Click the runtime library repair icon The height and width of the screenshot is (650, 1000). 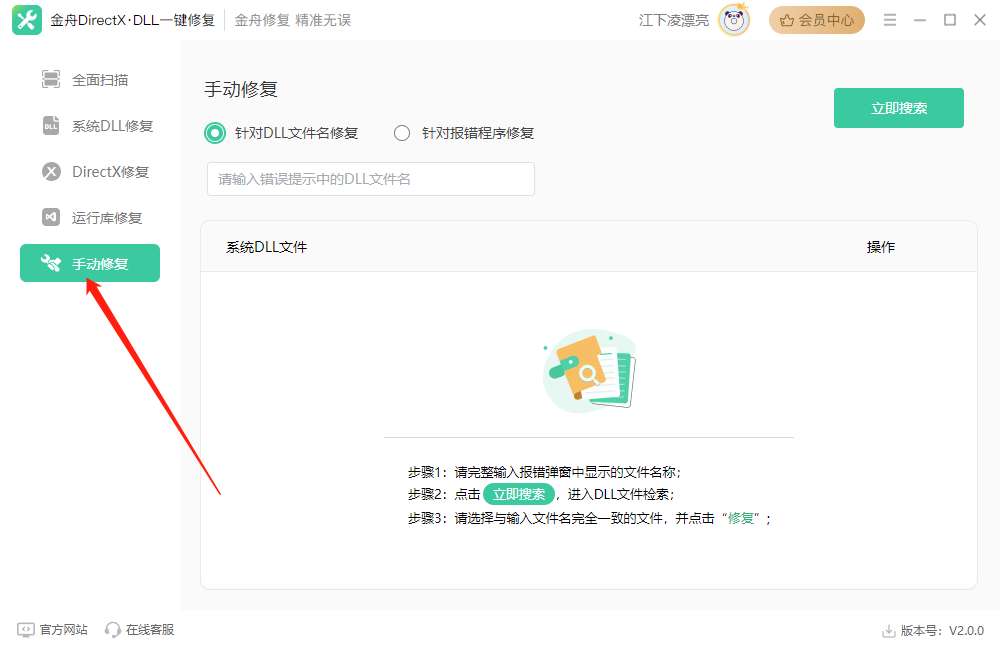tap(51, 218)
